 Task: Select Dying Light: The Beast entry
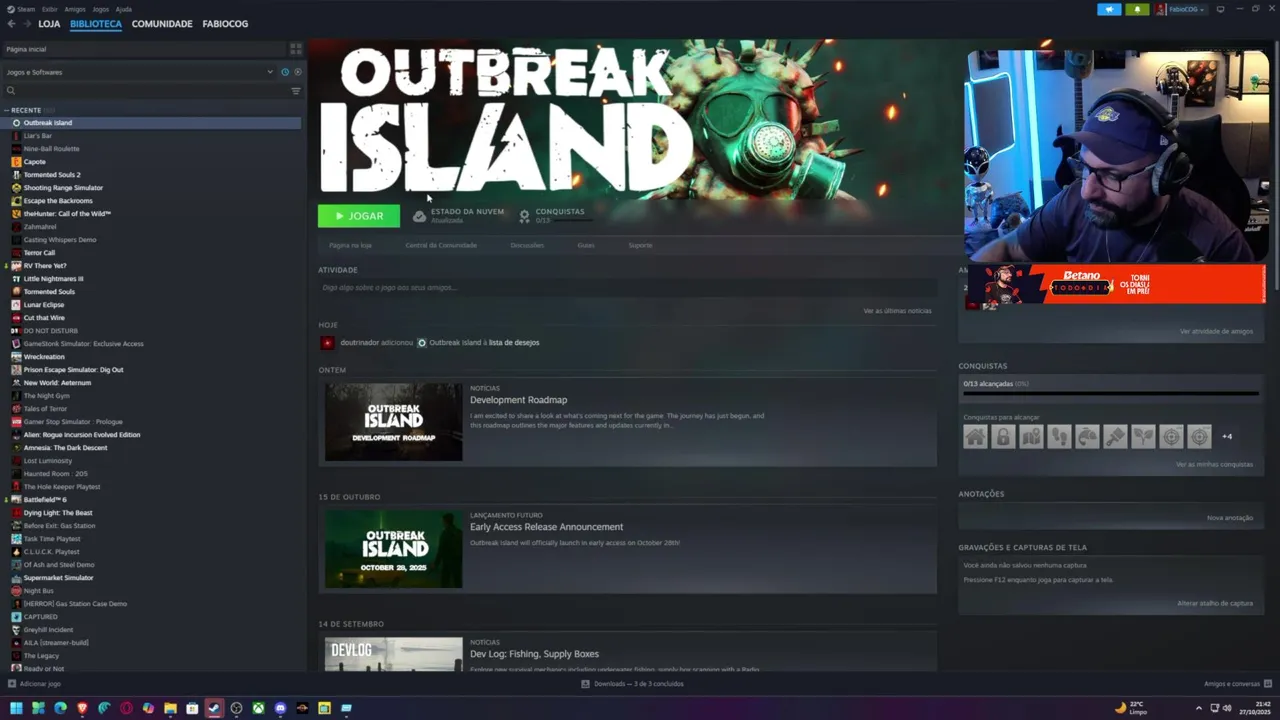150,513
